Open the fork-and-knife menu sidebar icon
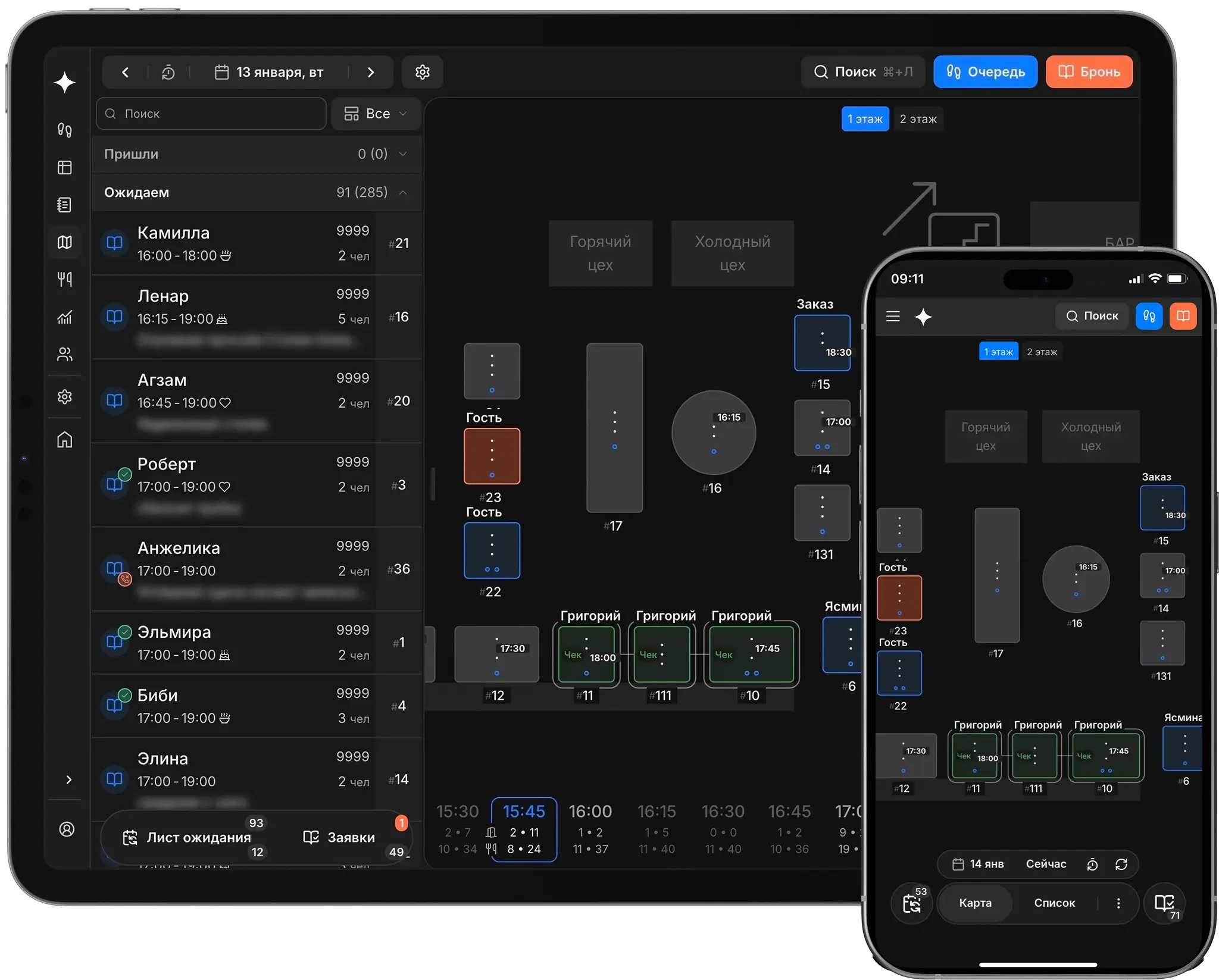This screenshot has width=1219, height=980. 64,279
